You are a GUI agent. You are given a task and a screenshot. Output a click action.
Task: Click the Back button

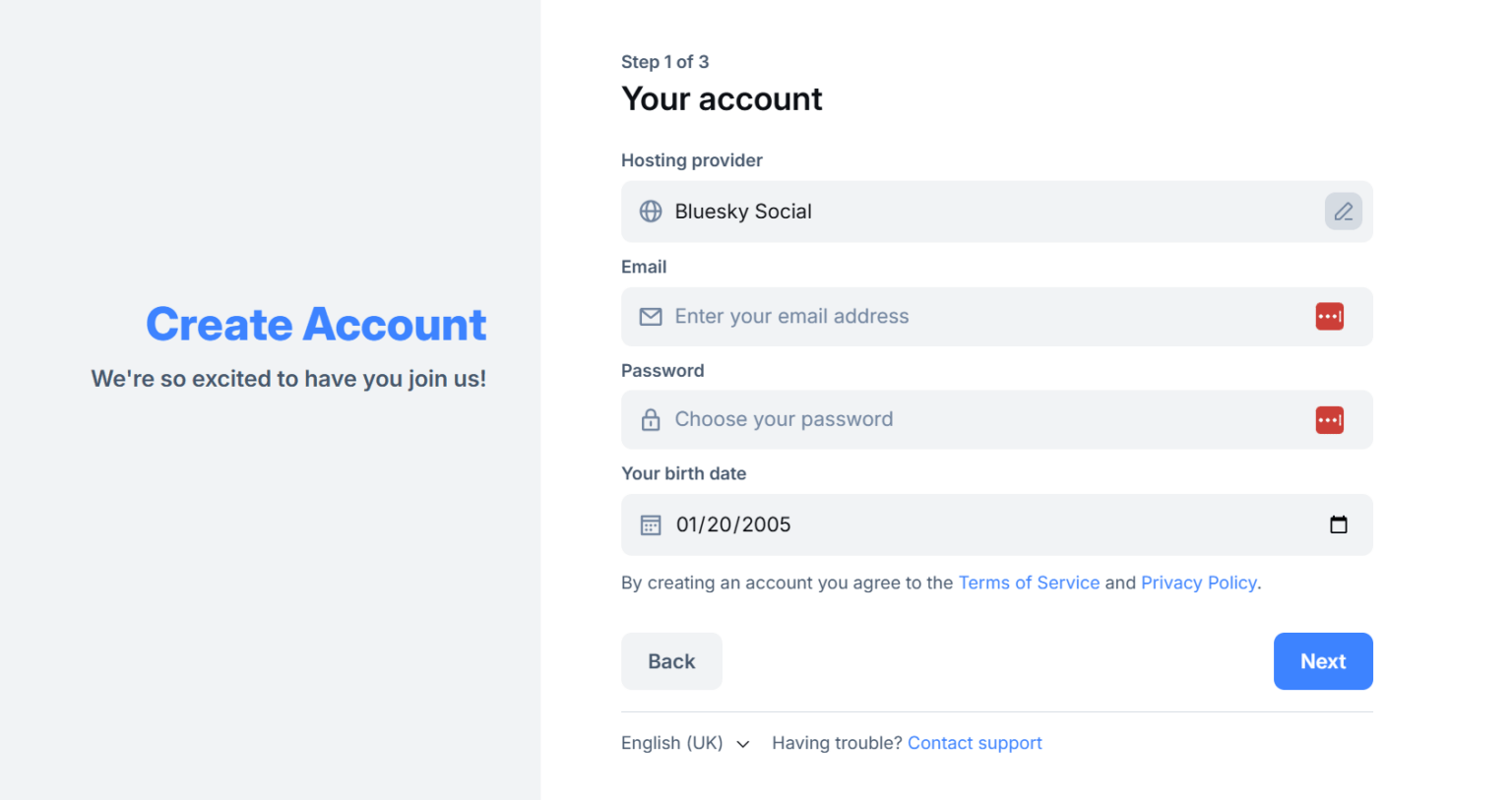pyautogui.click(x=671, y=660)
